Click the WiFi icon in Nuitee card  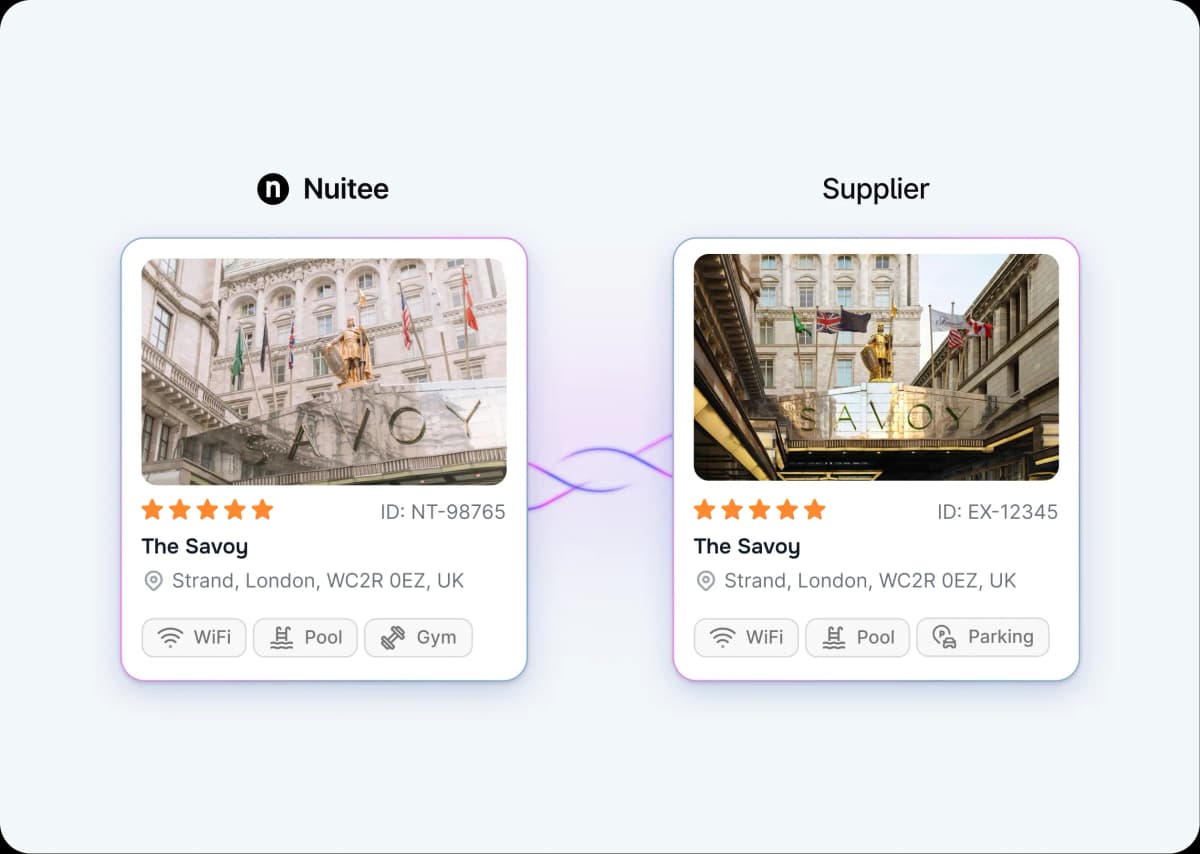(171, 638)
